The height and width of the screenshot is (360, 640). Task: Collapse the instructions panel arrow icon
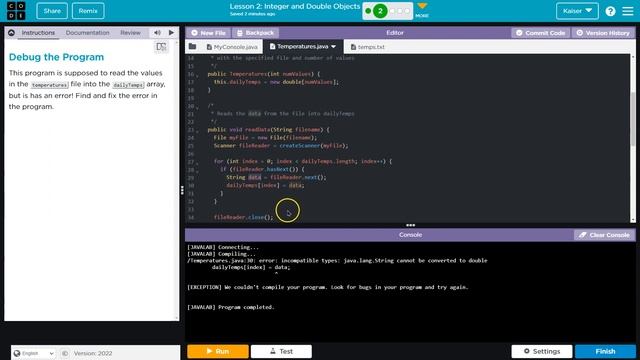point(11,33)
